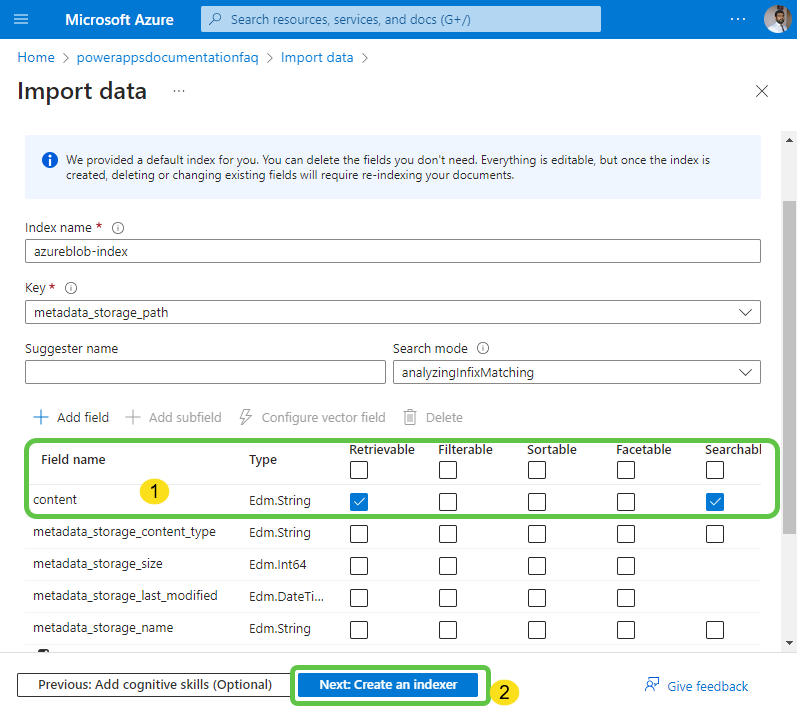Select the content field name
The width and height of the screenshot is (797, 713).
point(55,500)
